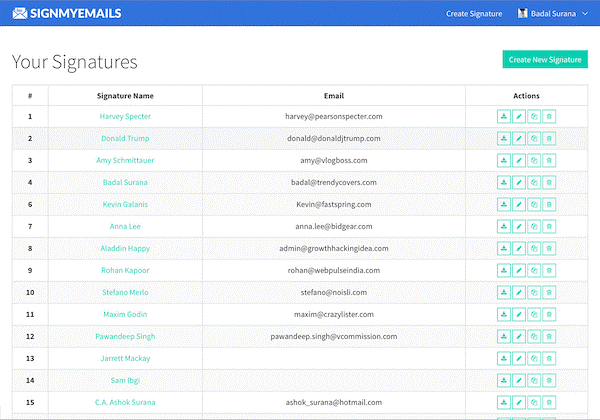This screenshot has width=600, height=420.
Task: Click the email Kevin@fastspring.com
Action: pyautogui.click(x=334, y=204)
